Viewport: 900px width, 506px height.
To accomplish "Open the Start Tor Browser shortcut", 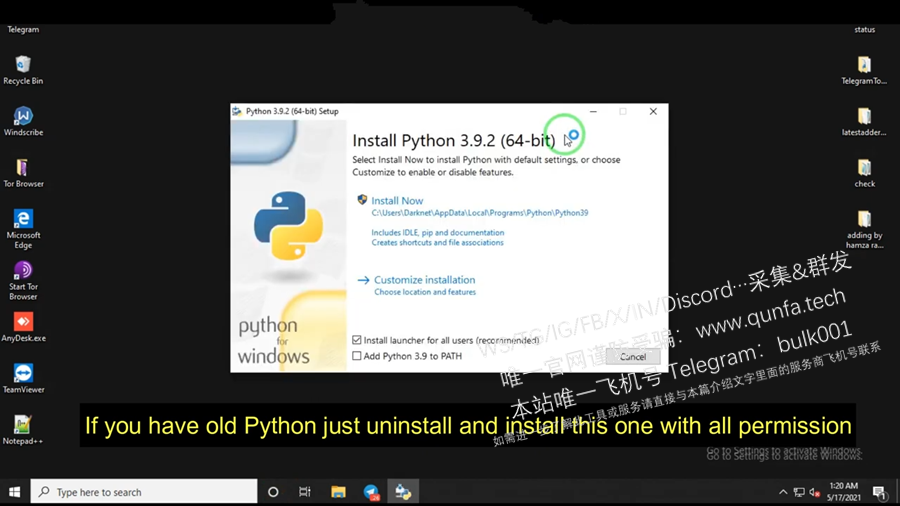I will pyautogui.click(x=23, y=280).
